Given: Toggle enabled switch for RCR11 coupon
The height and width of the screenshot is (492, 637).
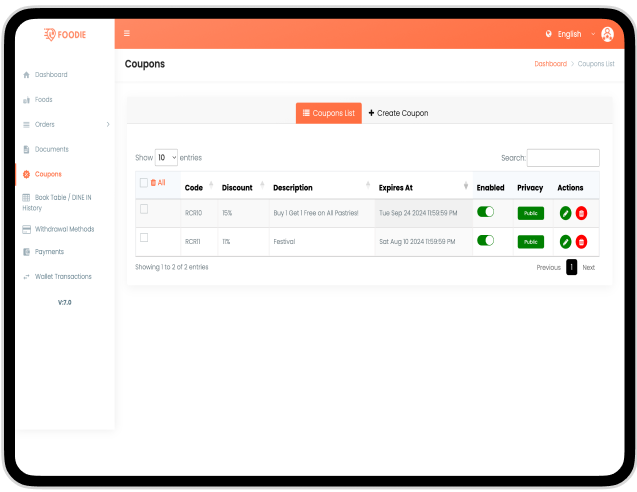Looking at the screenshot, I should [x=486, y=241].
